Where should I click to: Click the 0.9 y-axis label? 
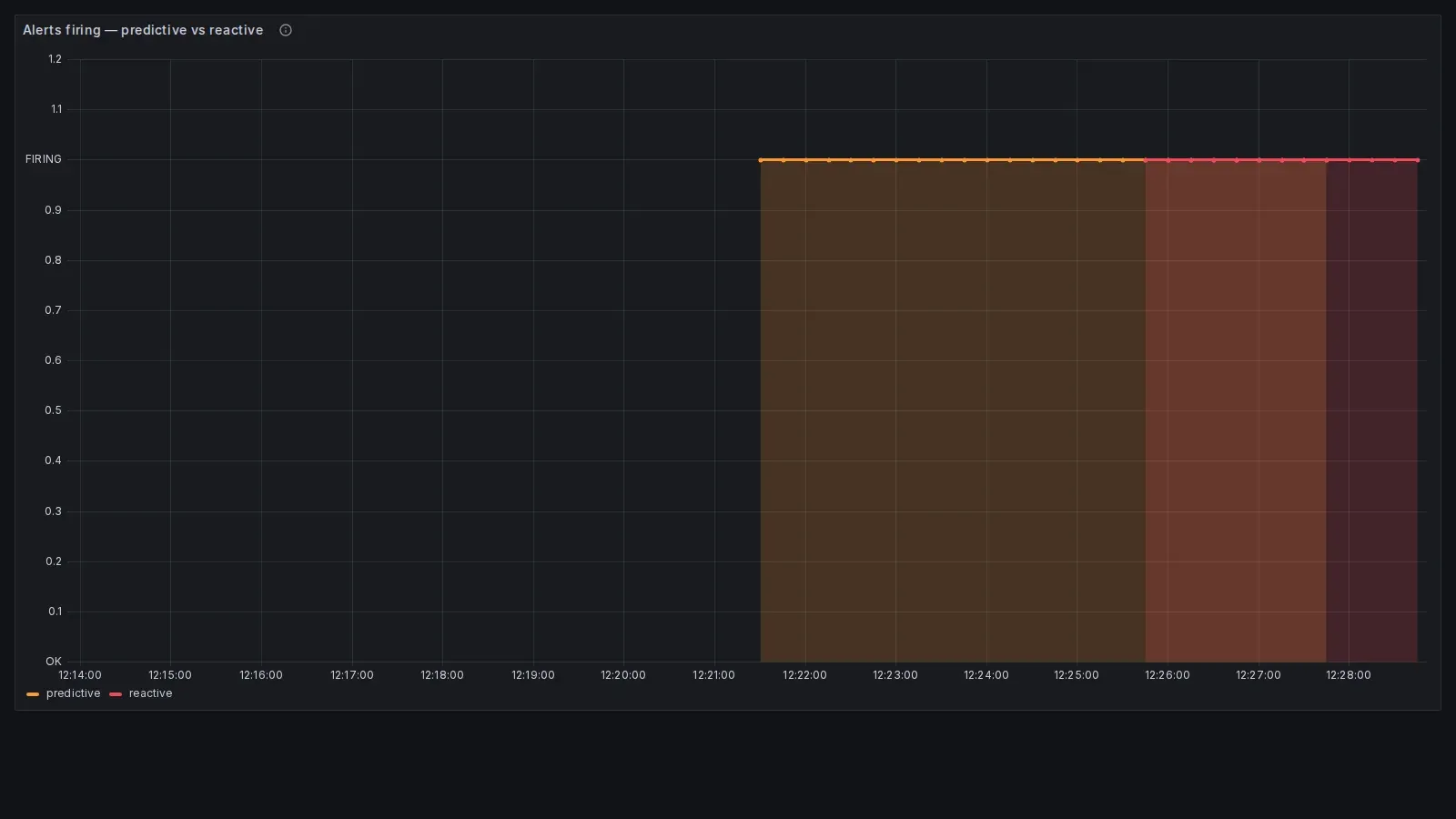54,210
